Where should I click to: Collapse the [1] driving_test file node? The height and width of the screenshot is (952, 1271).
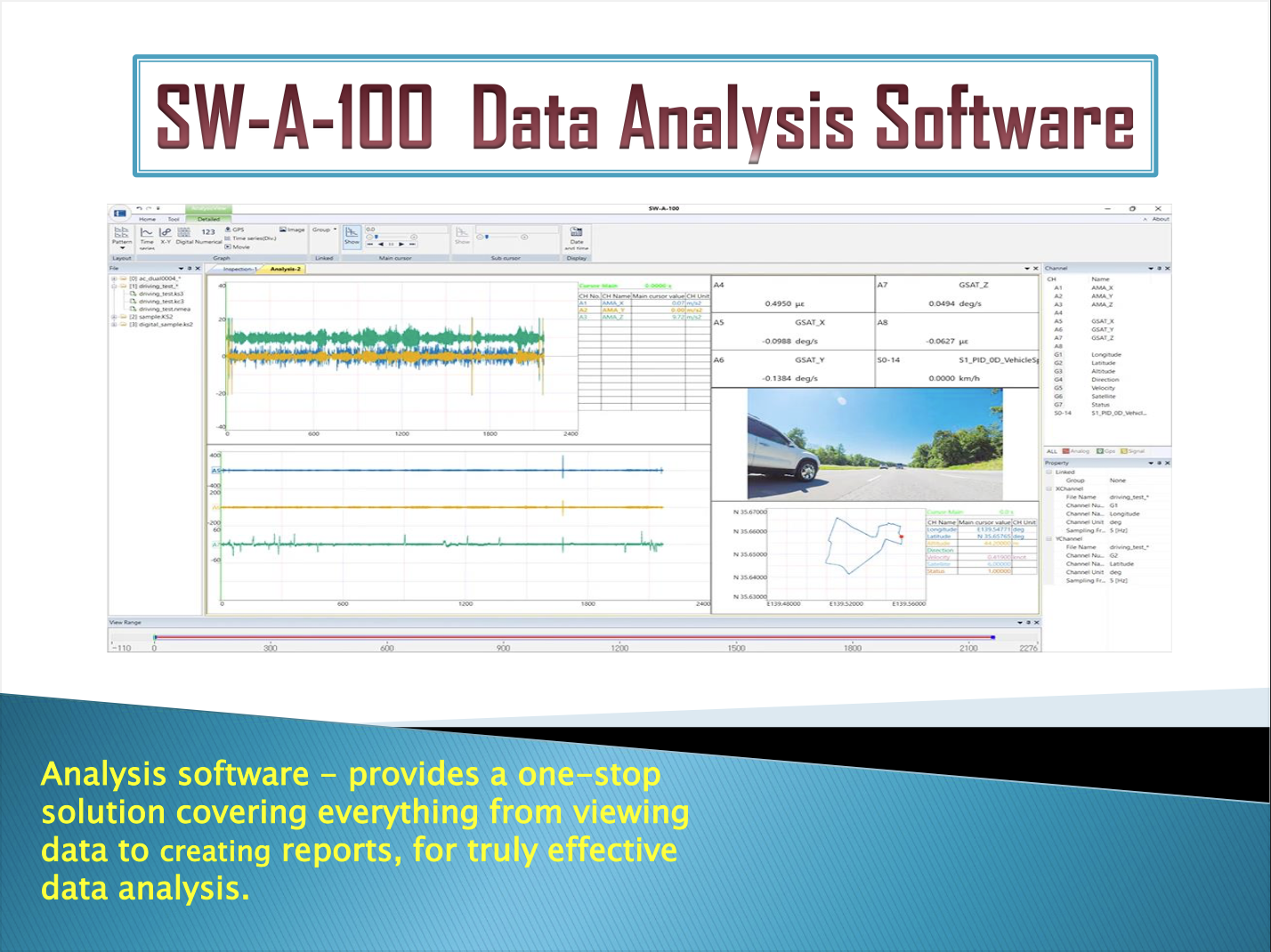pyautogui.click(x=113, y=286)
